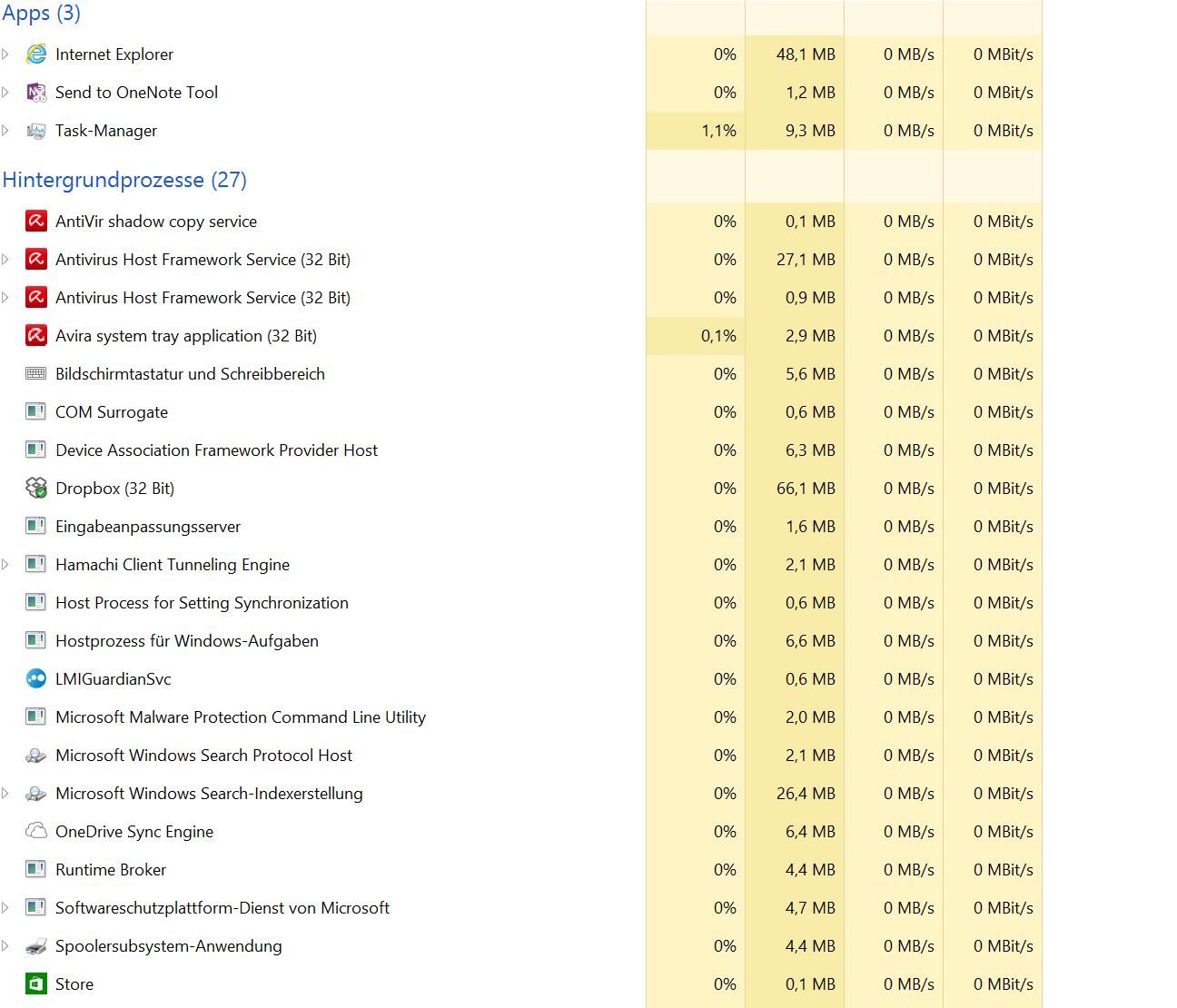
Task: Click the 1,1% CPU value for Task-Manager
Action: (x=718, y=131)
